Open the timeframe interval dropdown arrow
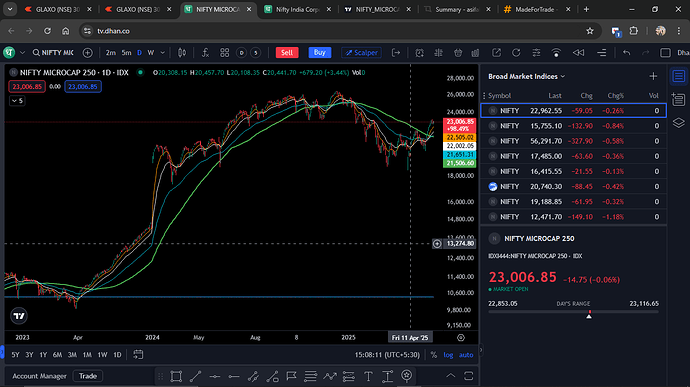 coord(162,53)
